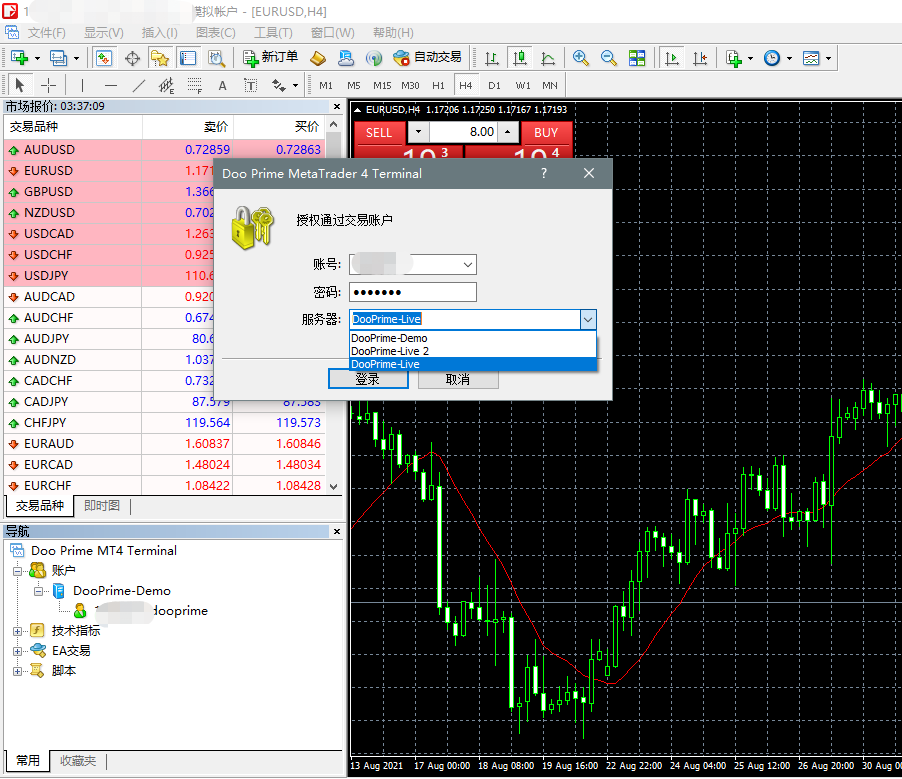Open the 文件(F) menu

47,33
